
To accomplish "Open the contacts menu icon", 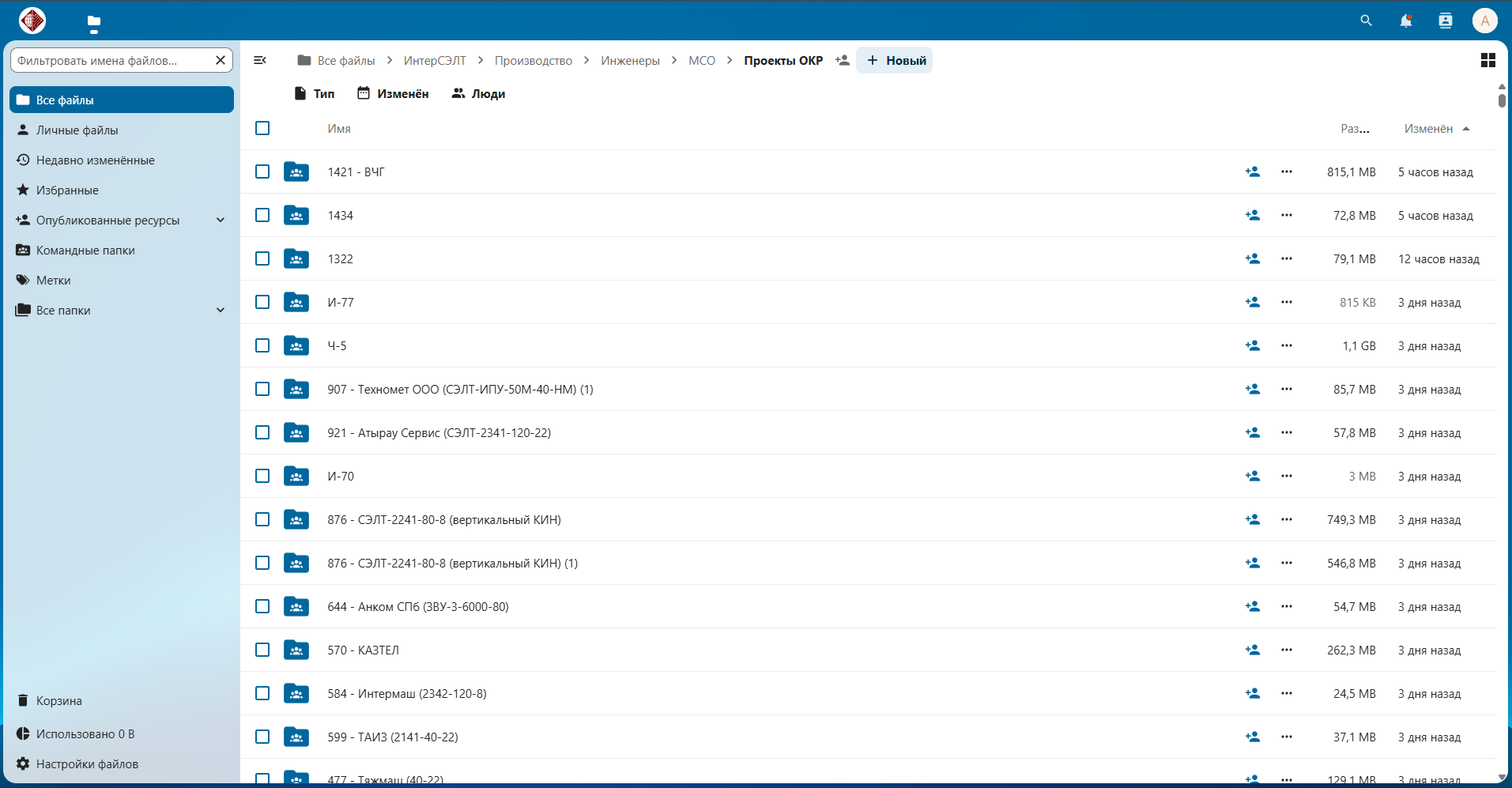I will tap(1445, 21).
